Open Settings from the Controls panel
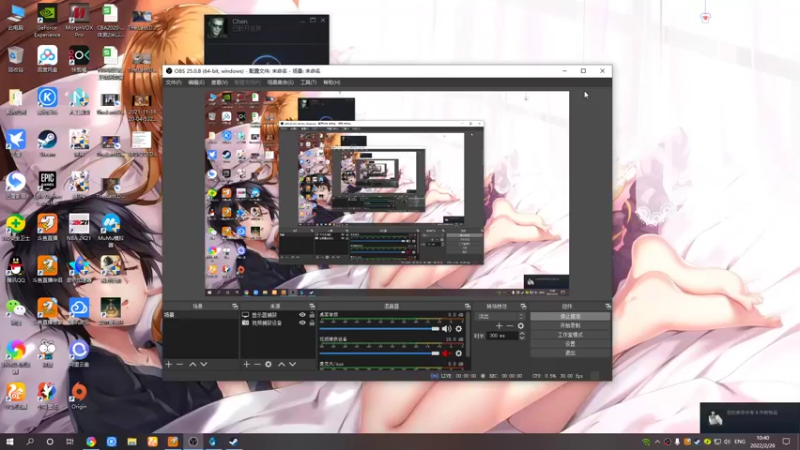This screenshot has height=450, width=800. [x=570, y=344]
